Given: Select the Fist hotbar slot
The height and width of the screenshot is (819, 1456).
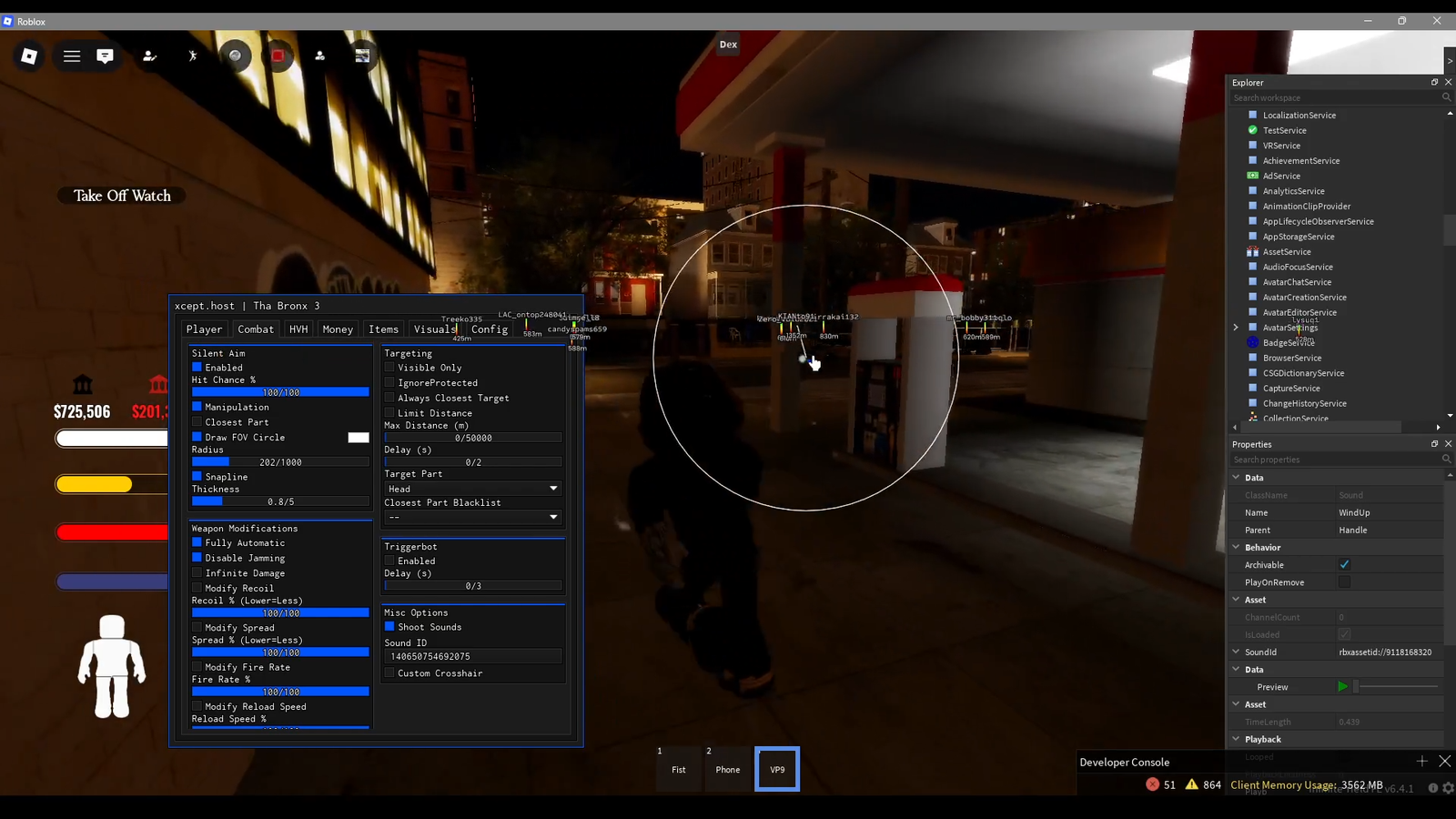Looking at the screenshot, I should pos(679,769).
